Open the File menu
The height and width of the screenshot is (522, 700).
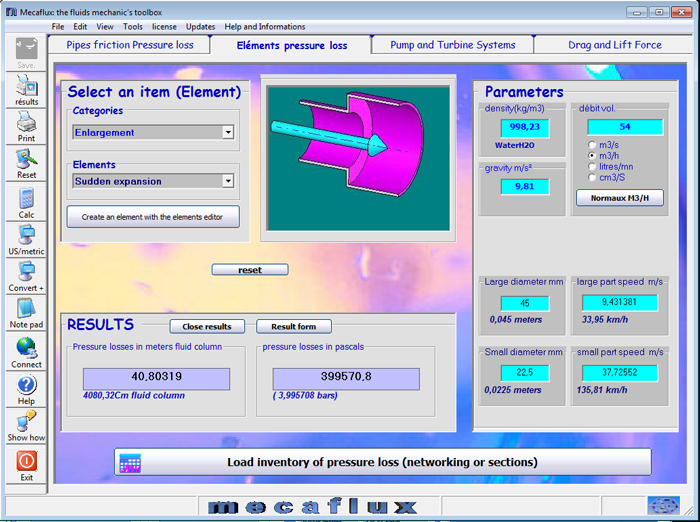58,27
